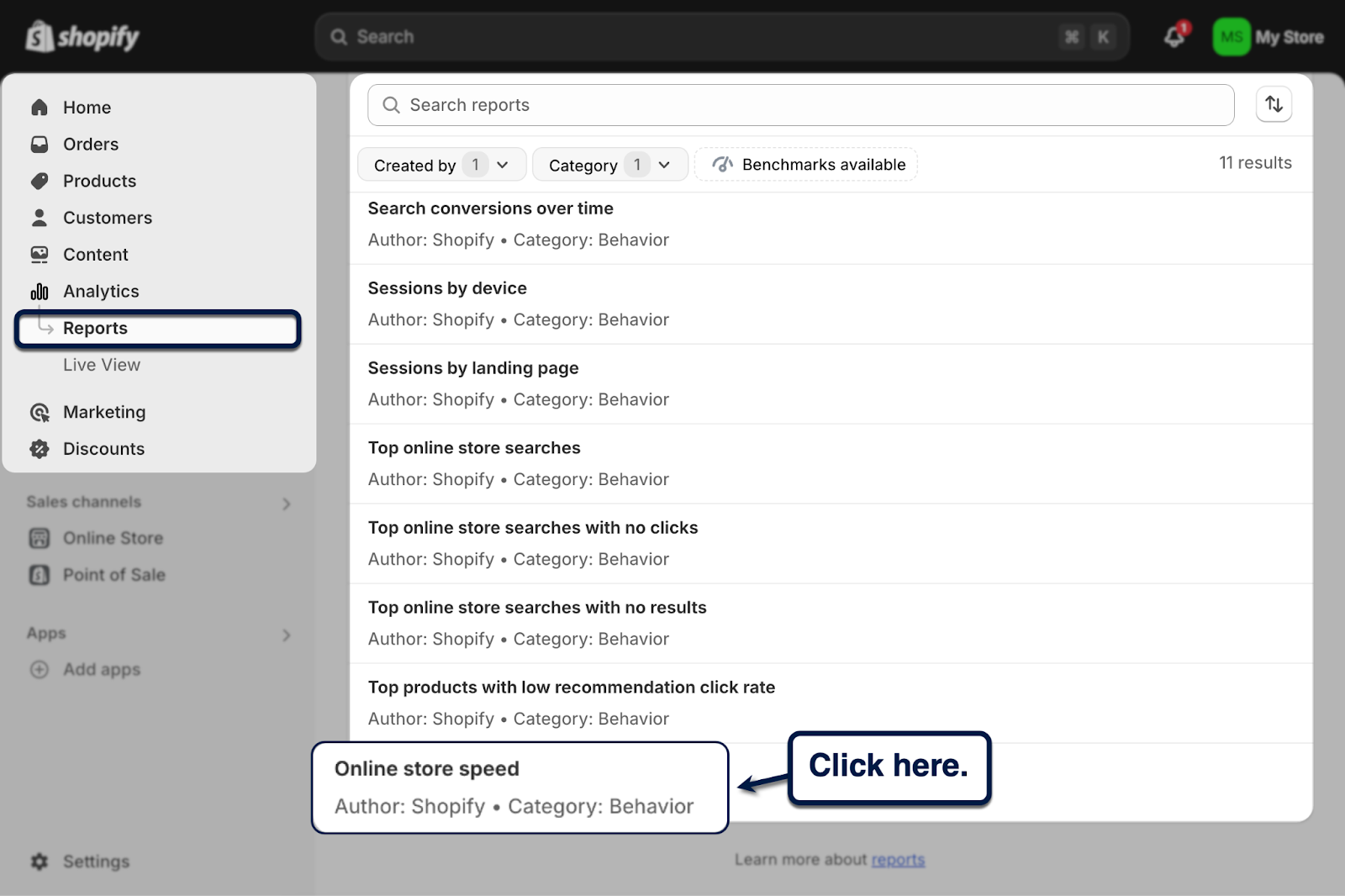Open Live View under Analytics
This screenshot has height=896, width=1345.
(x=102, y=365)
